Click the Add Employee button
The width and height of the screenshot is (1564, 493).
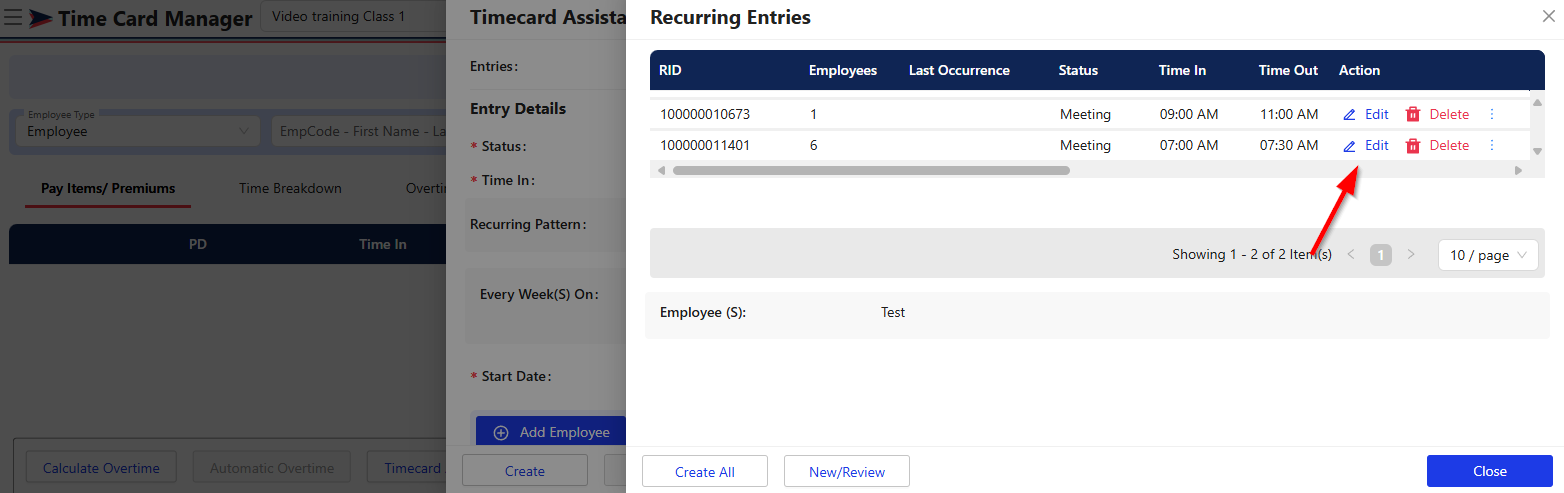551,432
